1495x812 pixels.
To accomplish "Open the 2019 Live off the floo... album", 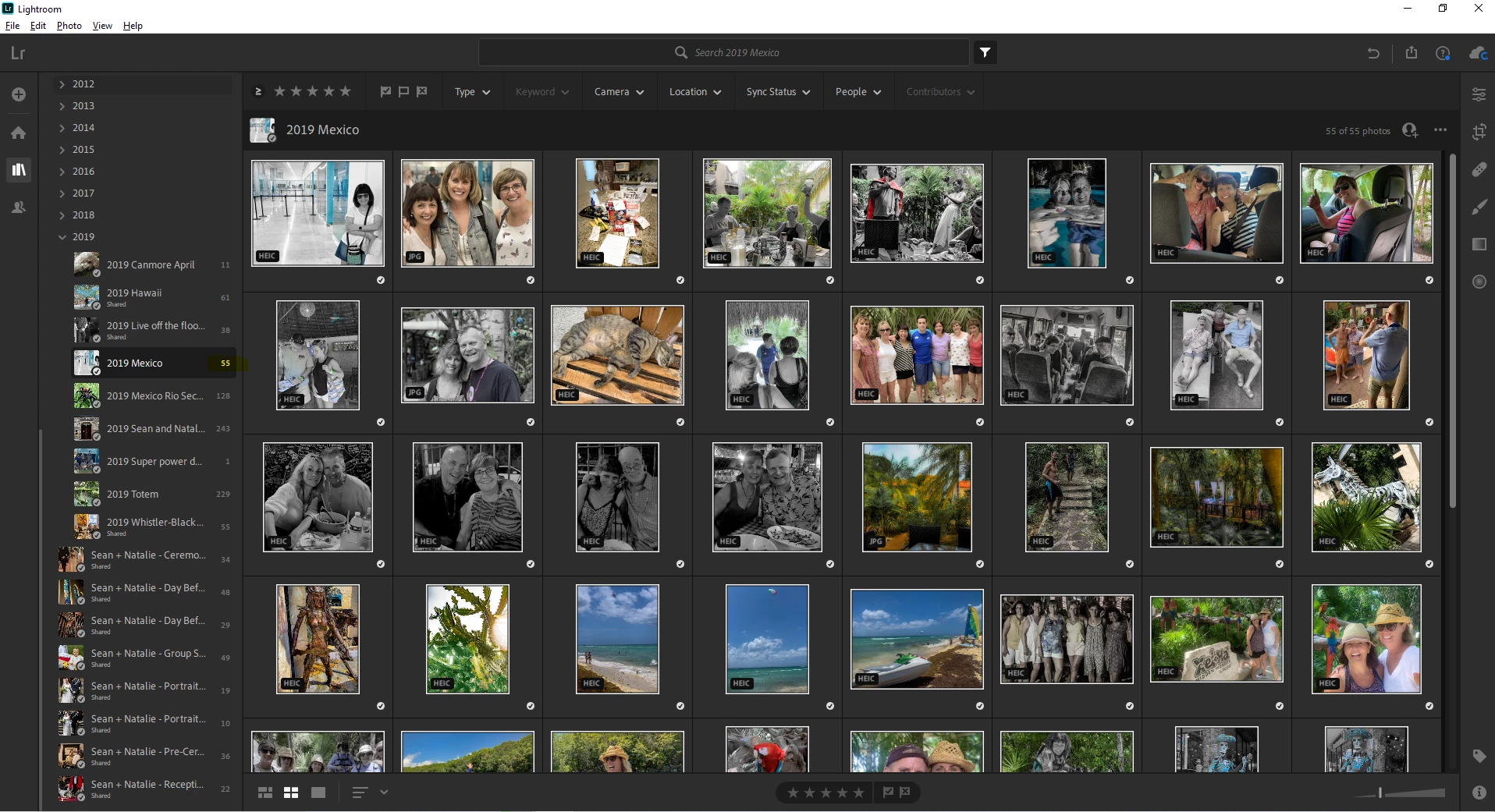I will pyautogui.click(x=153, y=331).
